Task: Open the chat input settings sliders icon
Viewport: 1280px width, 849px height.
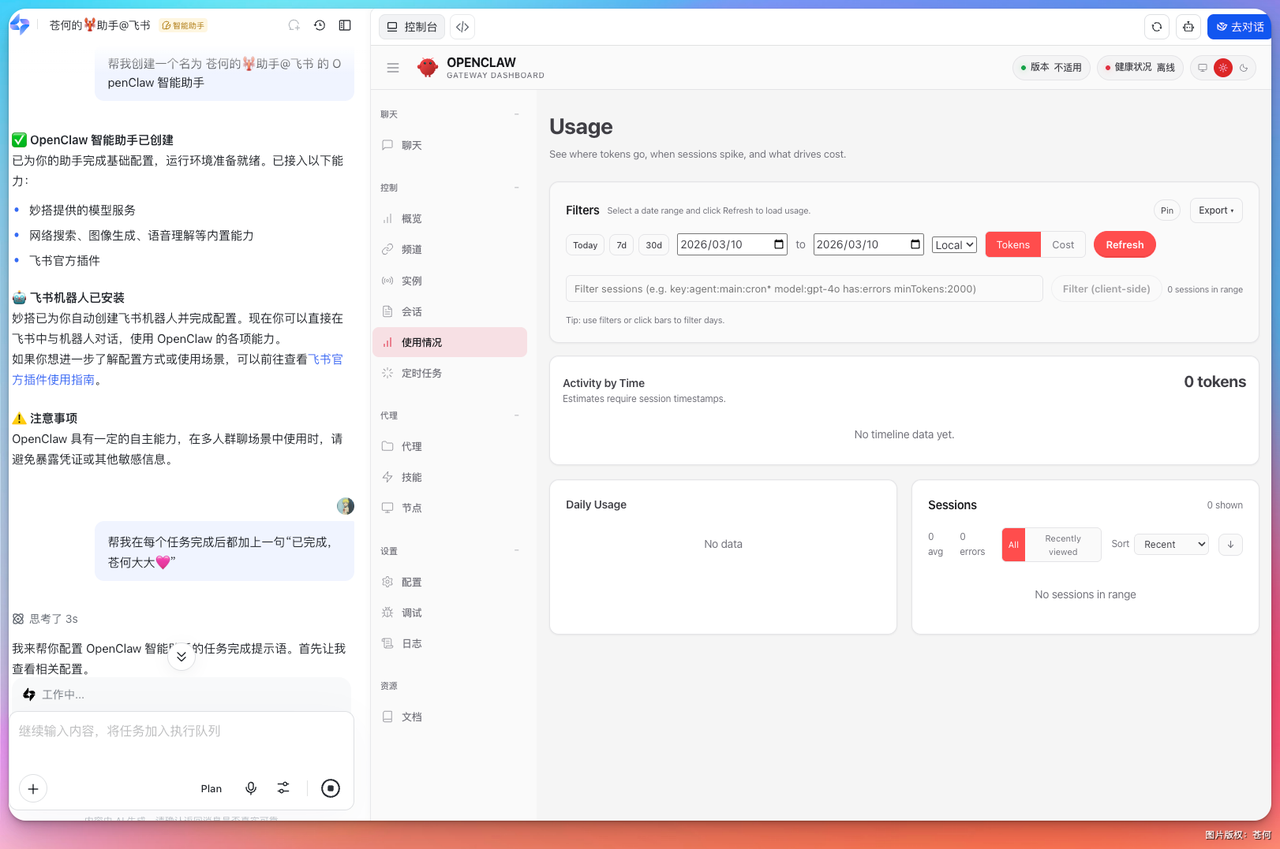Action: [x=284, y=789]
